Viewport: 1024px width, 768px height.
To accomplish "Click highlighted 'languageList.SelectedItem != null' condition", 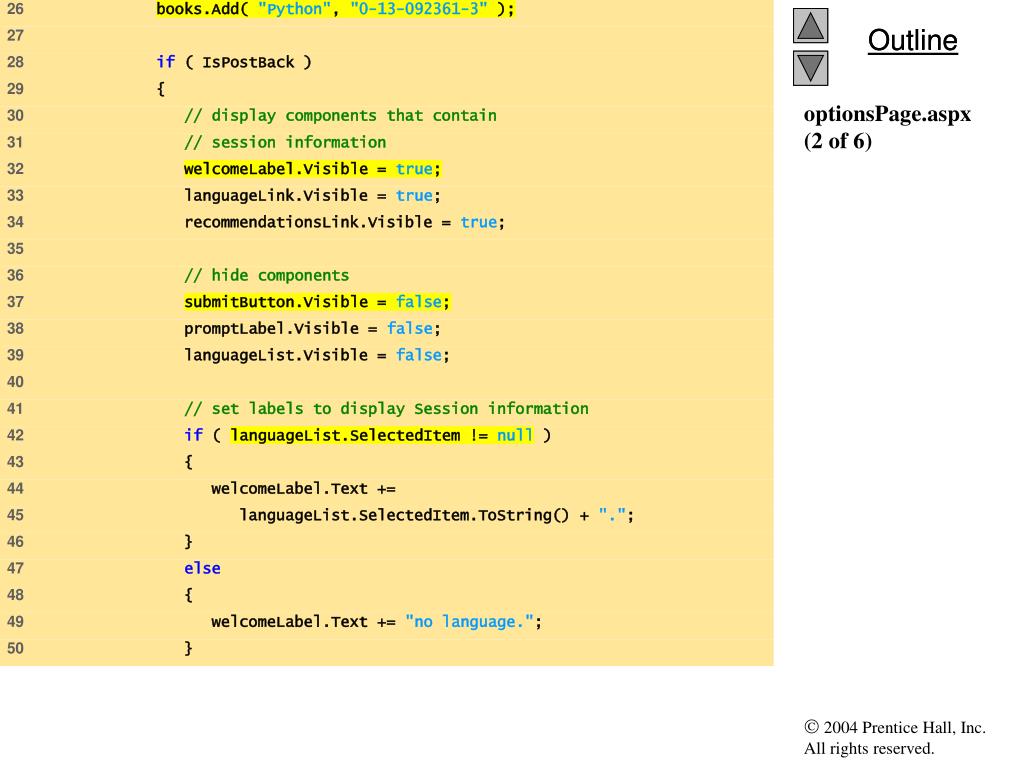I will 382,436.
